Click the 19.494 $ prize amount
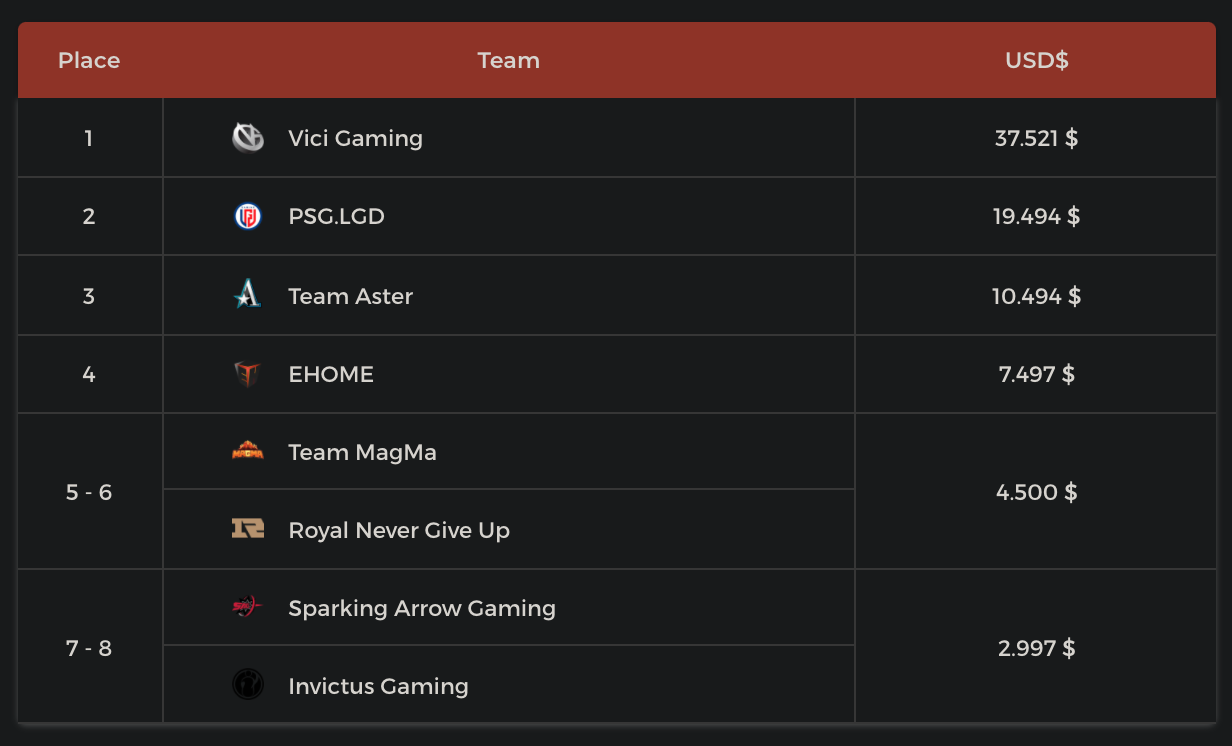Screen dimensions: 1232x746 1036,216
